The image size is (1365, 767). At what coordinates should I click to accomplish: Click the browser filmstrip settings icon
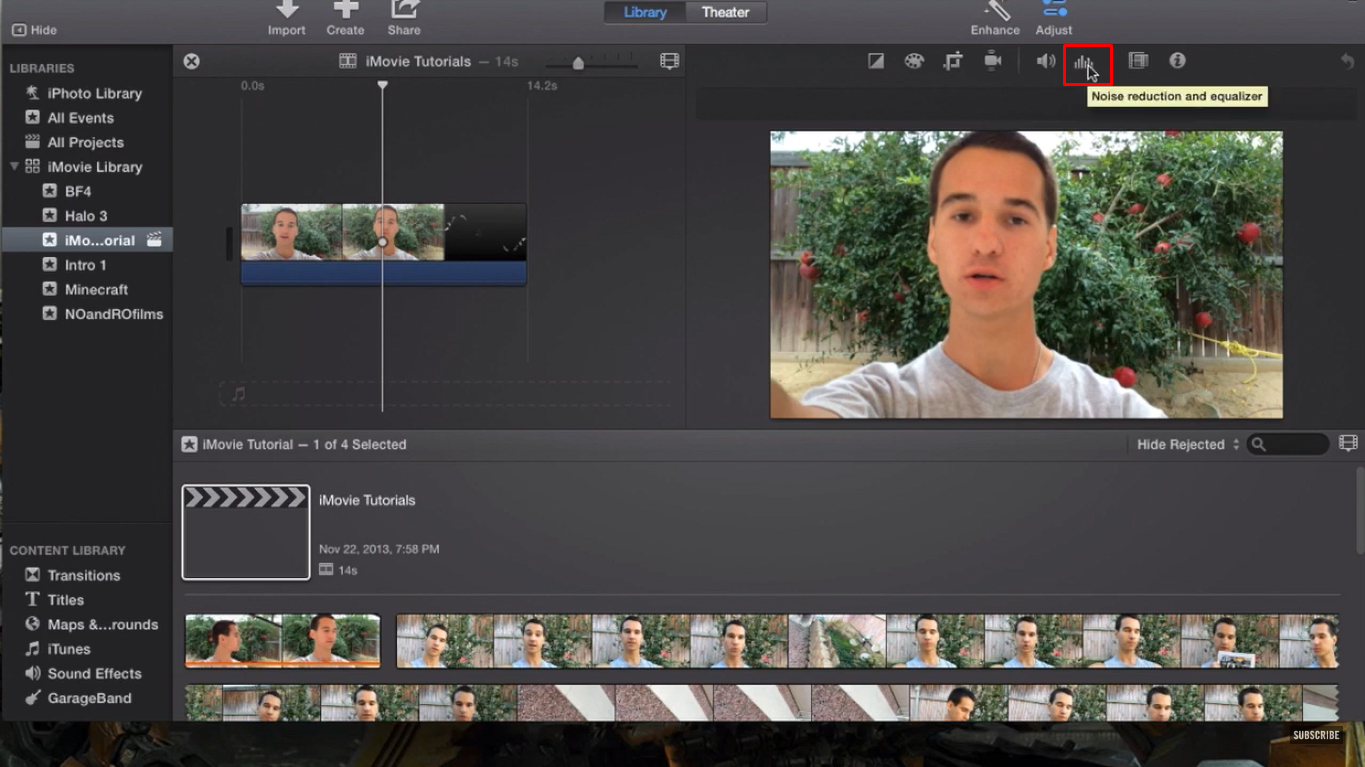click(1348, 443)
